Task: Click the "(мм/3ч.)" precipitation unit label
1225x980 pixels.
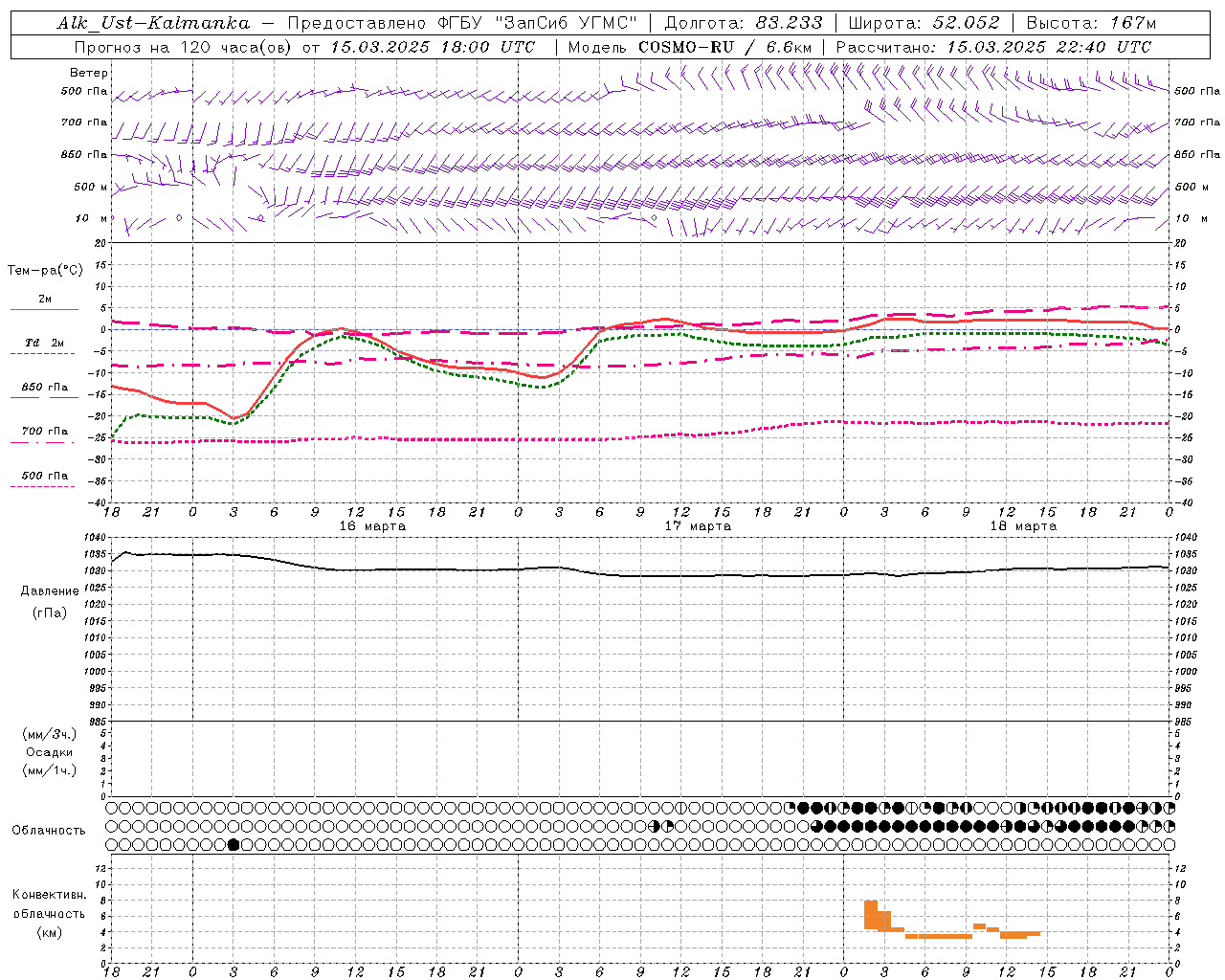Action: pyautogui.click(x=50, y=734)
